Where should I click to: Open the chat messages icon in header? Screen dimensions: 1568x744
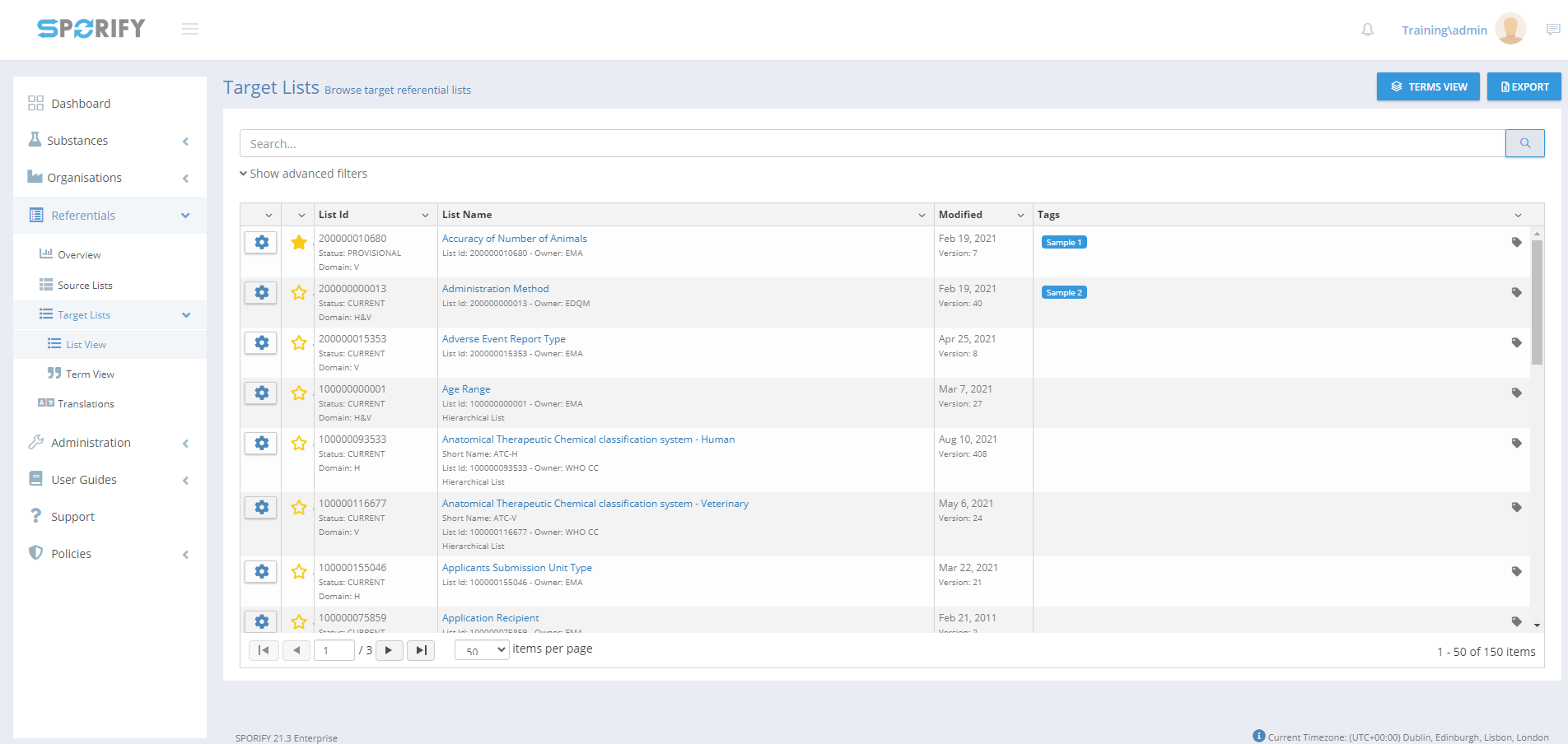1552,30
